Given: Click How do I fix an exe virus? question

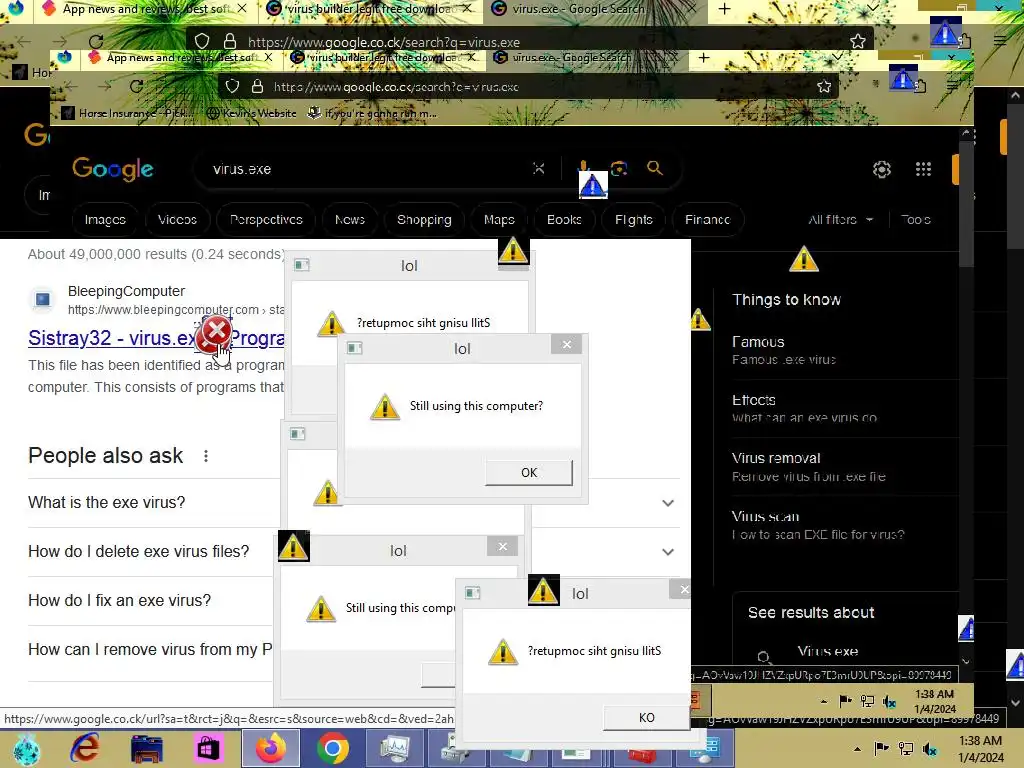Looking at the screenshot, I should click(120, 601).
